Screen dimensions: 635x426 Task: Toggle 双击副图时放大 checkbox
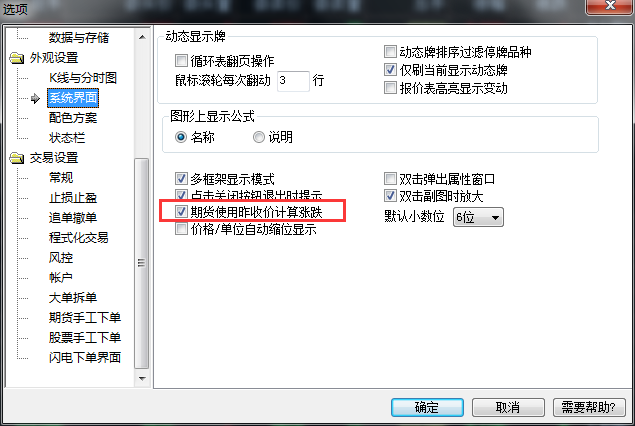tap(390, 196)
